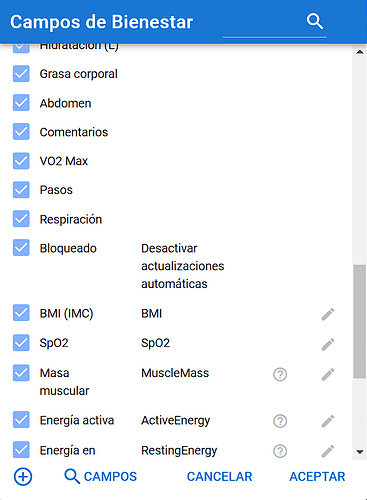The width and height of the screenshot is (367, 500).
Task: Click pencil icon for SpO2 field
Action: pyautogui.click(x=328, y=344)
